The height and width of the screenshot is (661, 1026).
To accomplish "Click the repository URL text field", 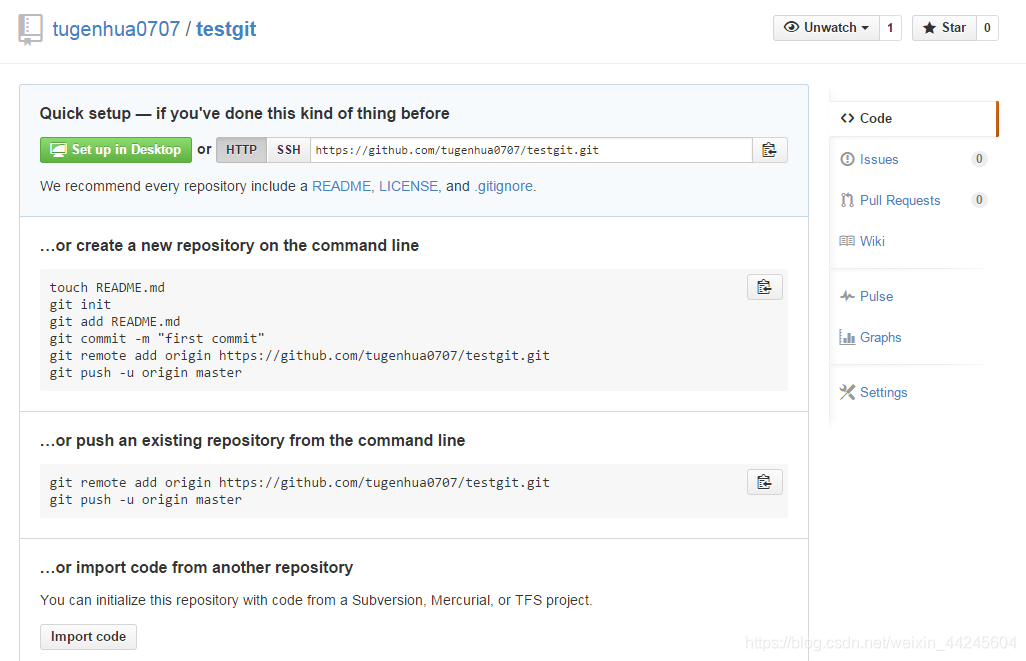I will click(x=530, y=150).
